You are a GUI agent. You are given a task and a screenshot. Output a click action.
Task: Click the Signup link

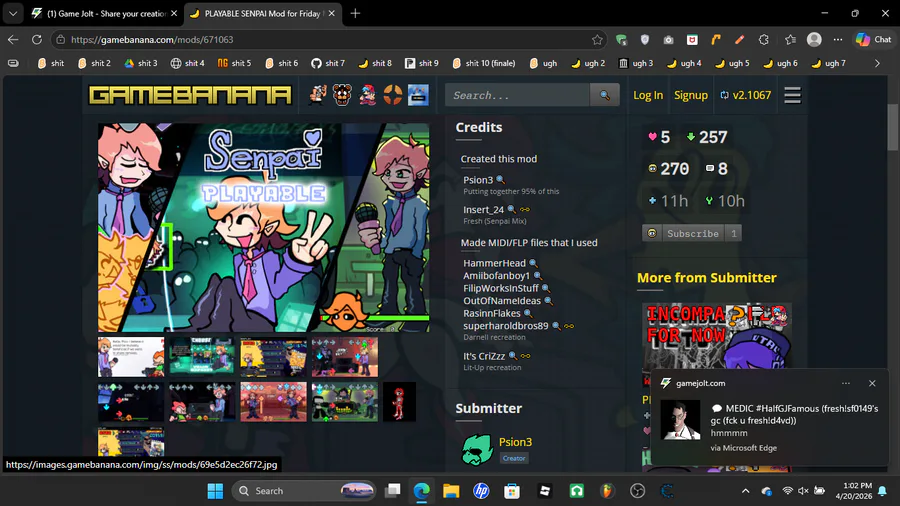click(690, 95)
